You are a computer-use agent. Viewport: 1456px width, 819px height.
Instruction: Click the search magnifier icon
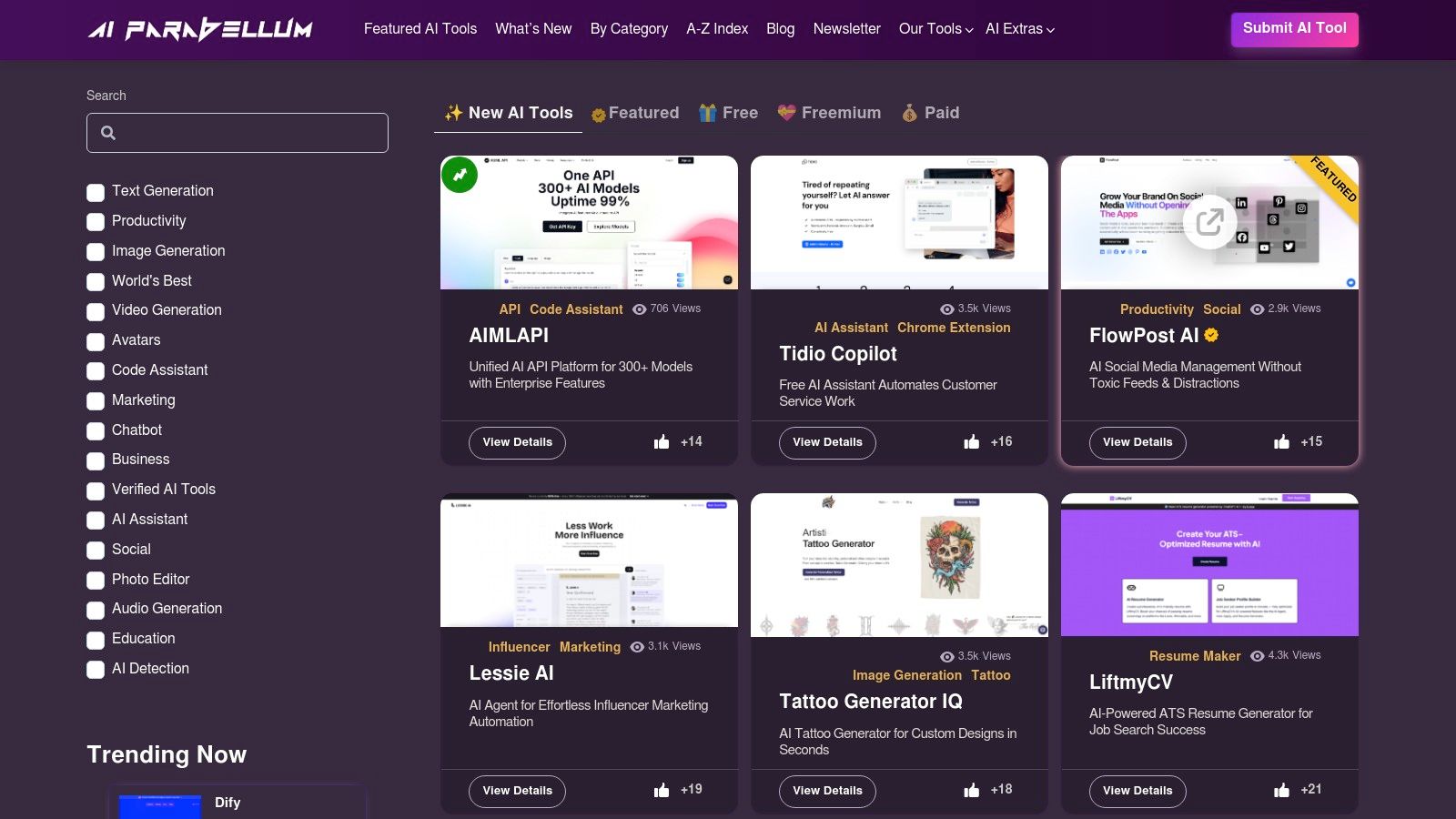pos(108,133)
